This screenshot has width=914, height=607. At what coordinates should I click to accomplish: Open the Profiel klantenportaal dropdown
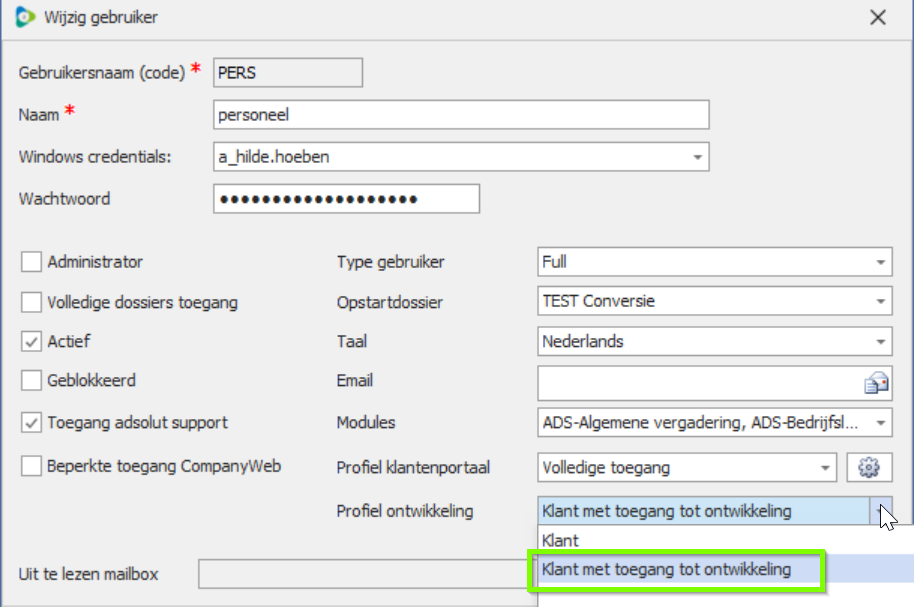point(825,467)
